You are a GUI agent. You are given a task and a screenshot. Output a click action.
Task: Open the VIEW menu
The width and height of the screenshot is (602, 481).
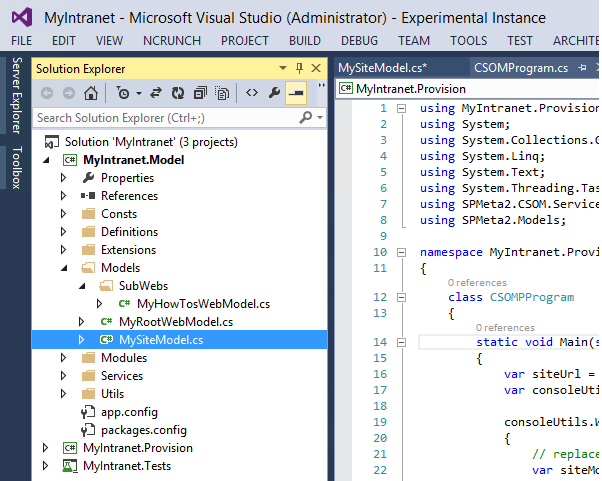109,40
